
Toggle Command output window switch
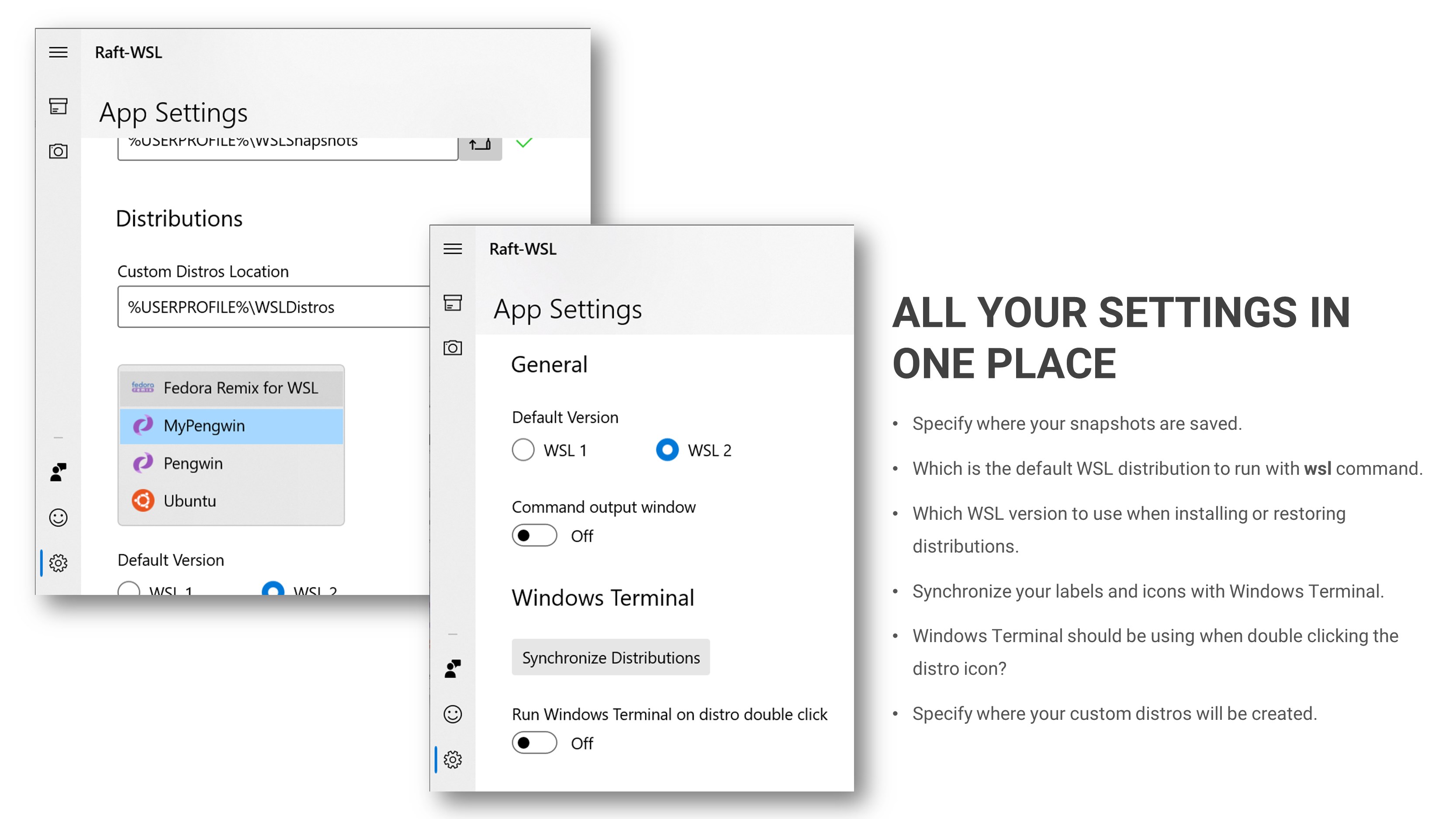coord(534,535)
